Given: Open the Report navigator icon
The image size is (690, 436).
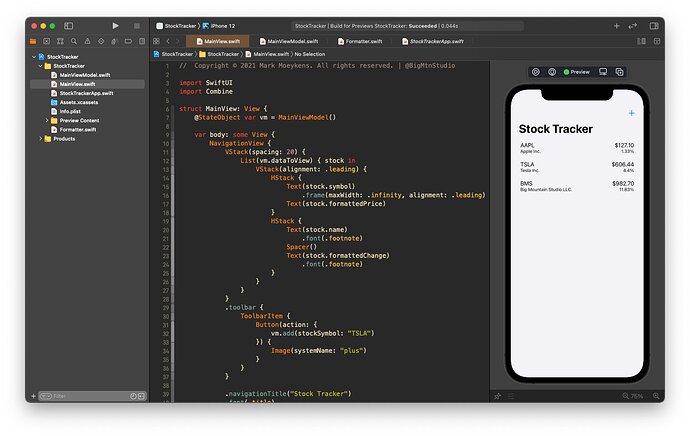Looking at the screenshot, I should point(142,41).
